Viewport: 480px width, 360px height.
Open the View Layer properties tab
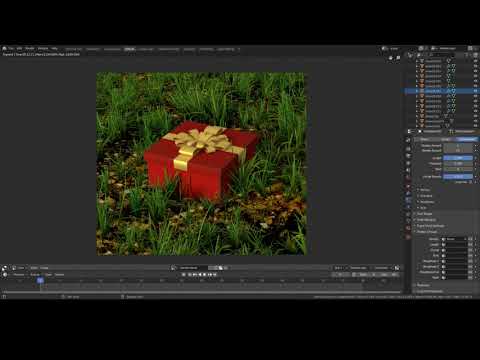pos(408,163)
